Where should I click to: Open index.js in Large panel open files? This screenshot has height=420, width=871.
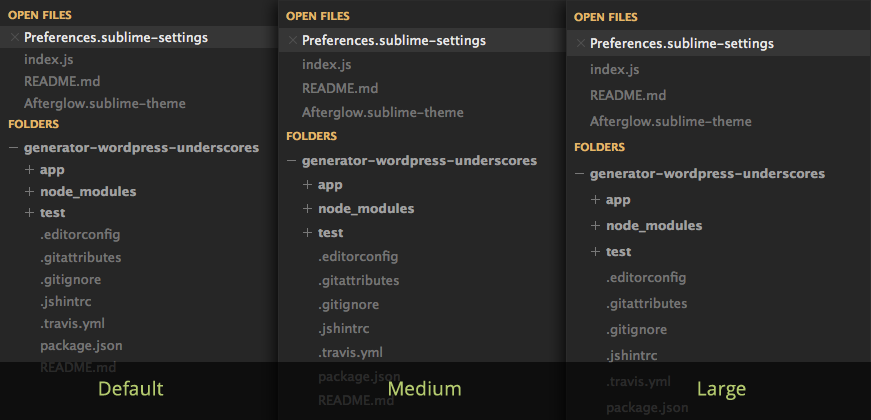tap(614, 69)
